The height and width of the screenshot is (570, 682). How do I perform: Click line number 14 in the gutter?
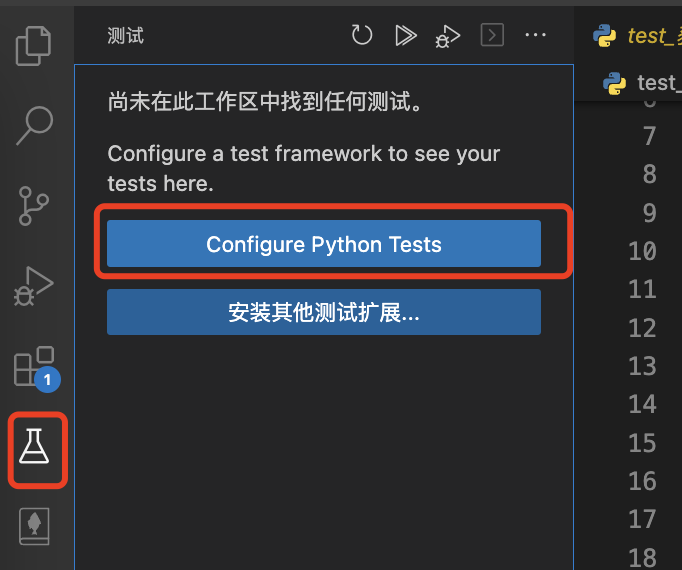pos(642,404)
